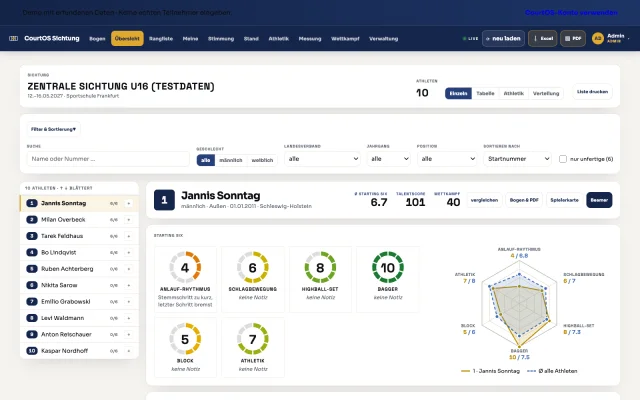The width and height of the screenshot is (640, 400).
Task: Click the 1 - Jannis Sonntag legend entry
Action: [491, 371]
